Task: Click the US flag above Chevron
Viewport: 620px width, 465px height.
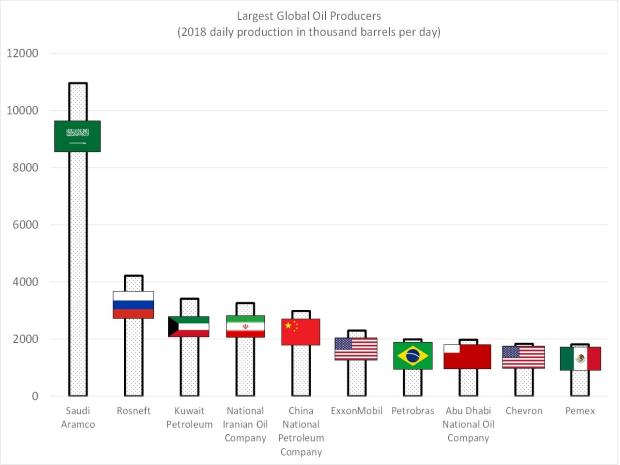Action: [x=523, y=357]
